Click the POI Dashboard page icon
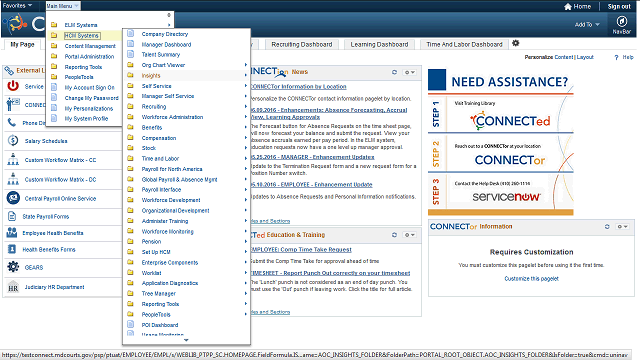 pos(131,324)
